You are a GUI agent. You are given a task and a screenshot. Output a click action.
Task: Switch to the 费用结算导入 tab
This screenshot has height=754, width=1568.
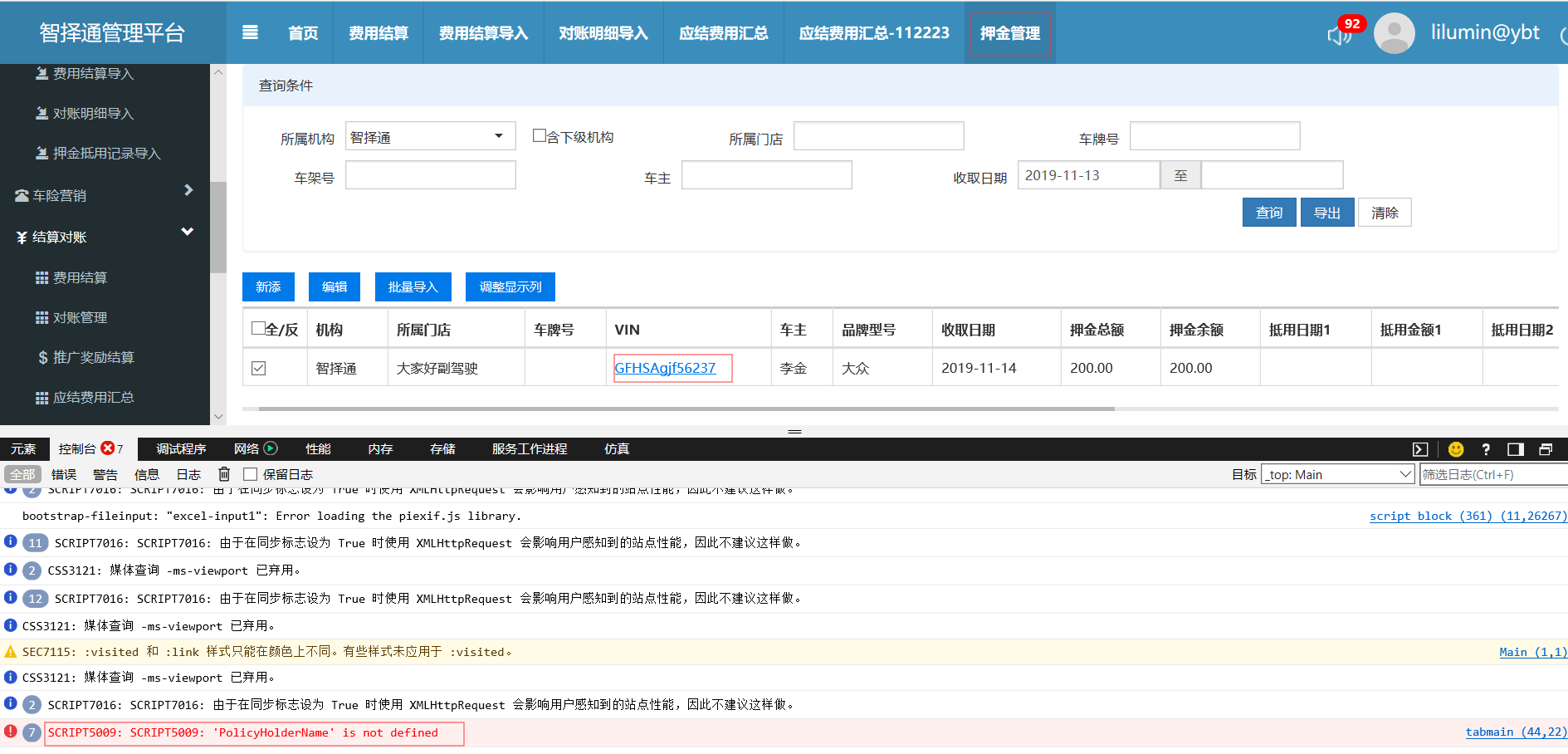tap(483, 33)
